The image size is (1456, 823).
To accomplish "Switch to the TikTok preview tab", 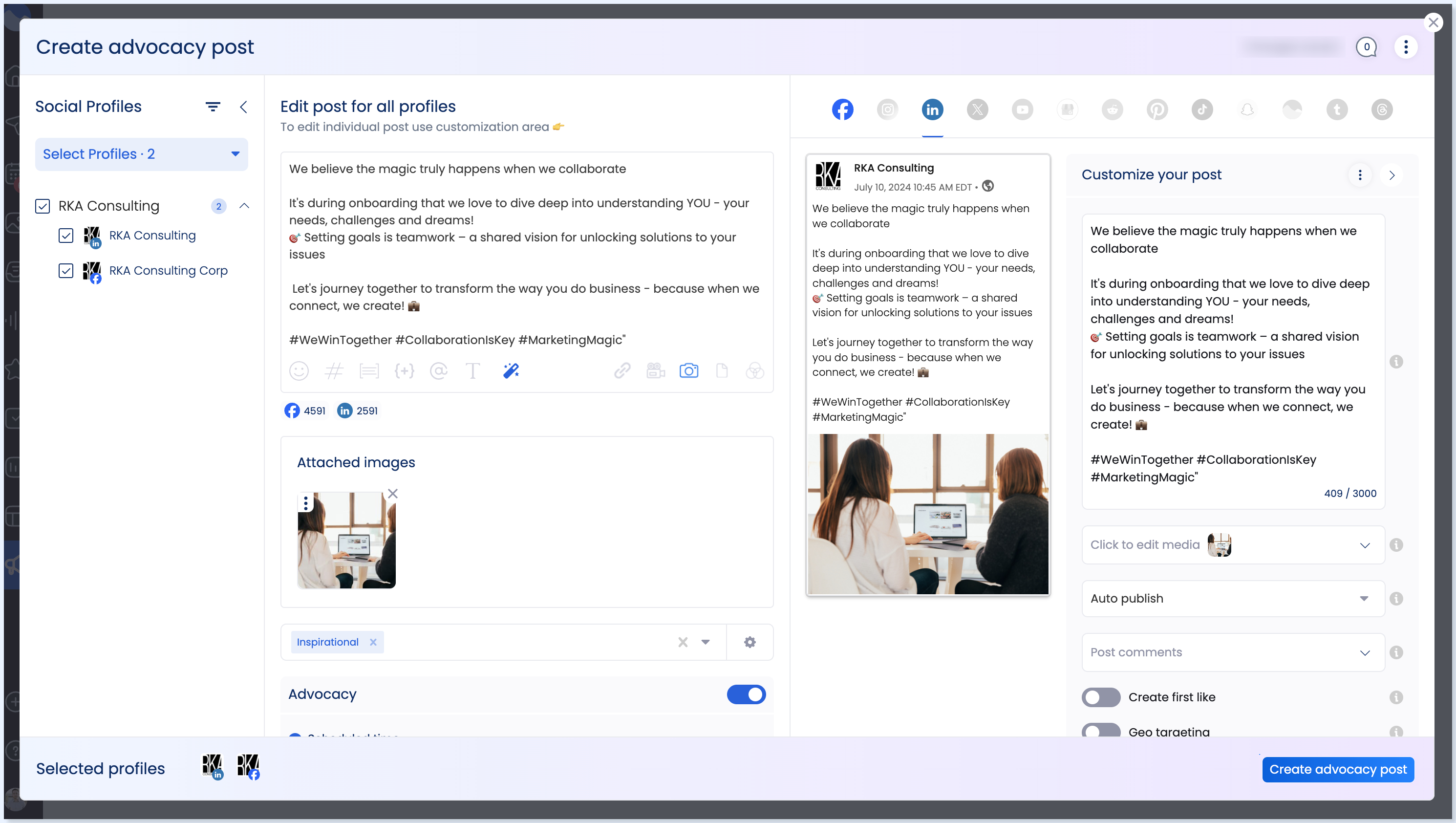I will (1202, 109).
